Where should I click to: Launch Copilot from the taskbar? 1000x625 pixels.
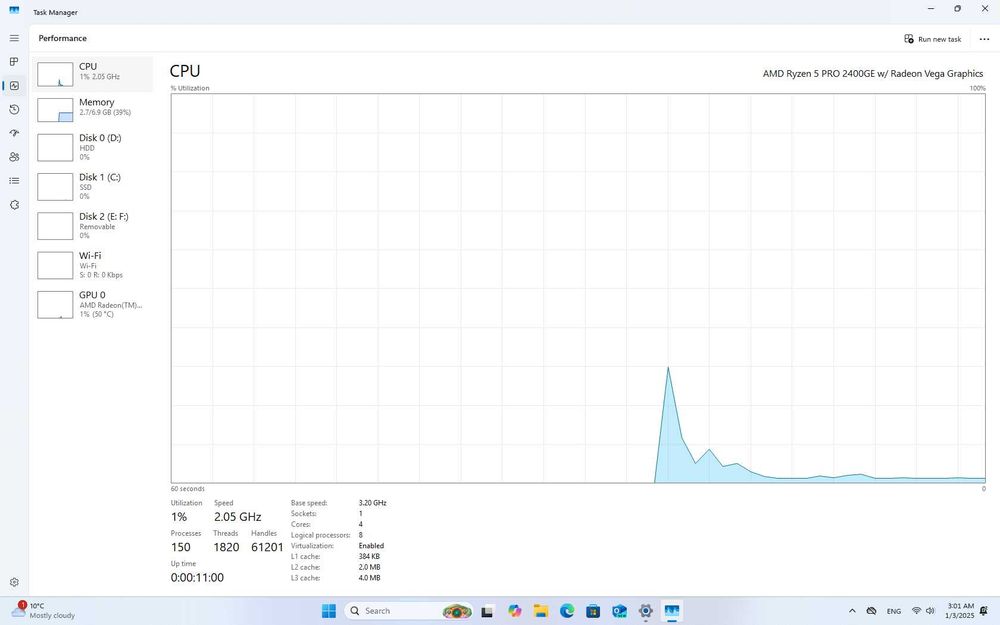(515, 611)
